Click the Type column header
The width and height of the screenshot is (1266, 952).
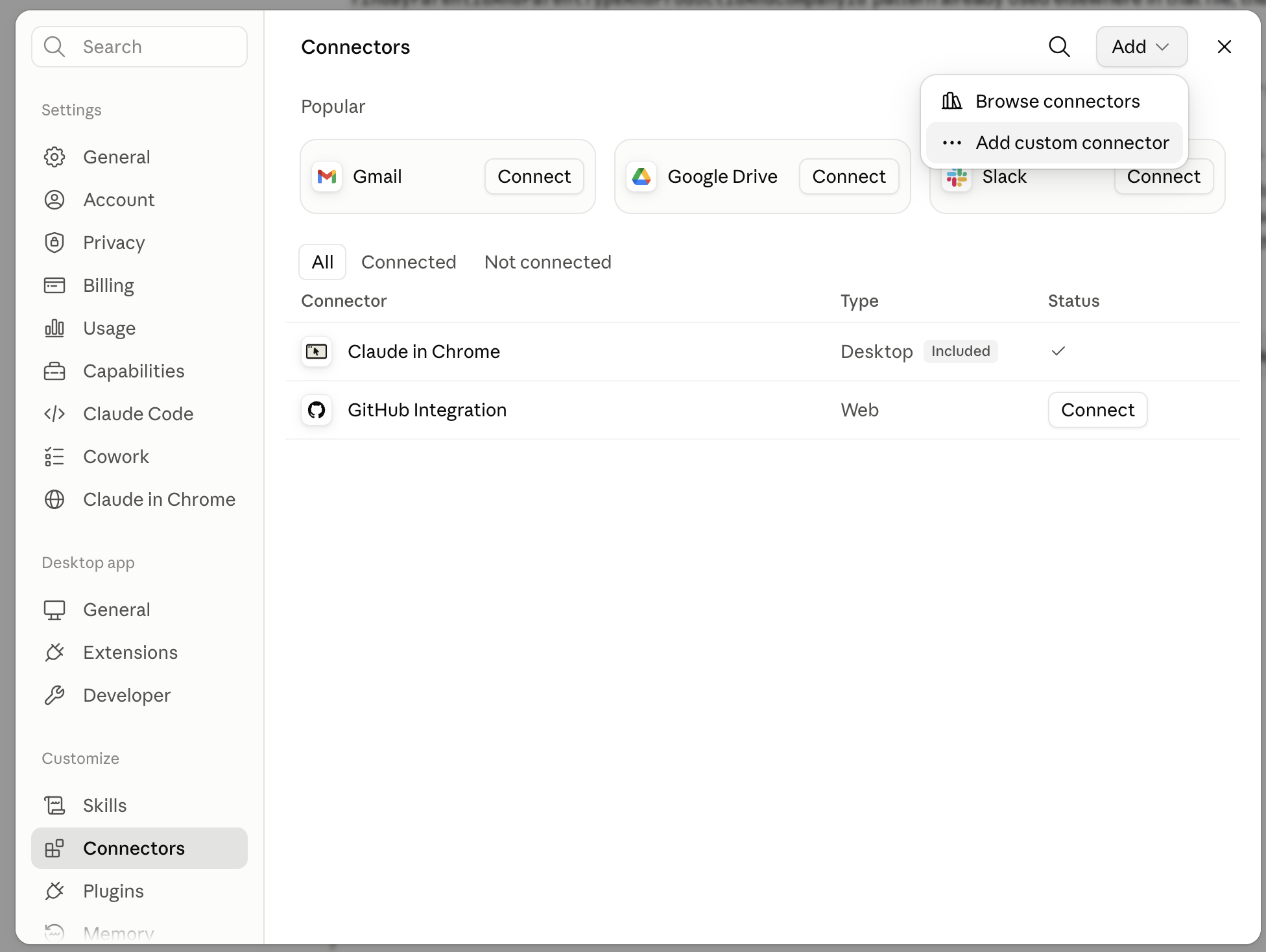tap(859, 301)
